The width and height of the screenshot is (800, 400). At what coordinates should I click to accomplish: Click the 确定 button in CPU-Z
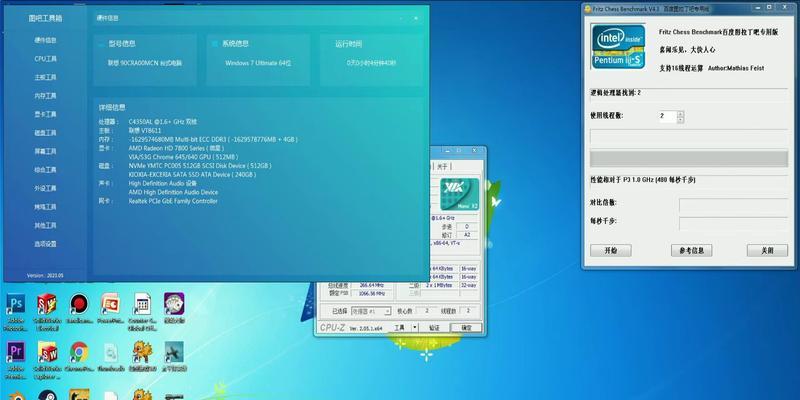tap(466, 328)
